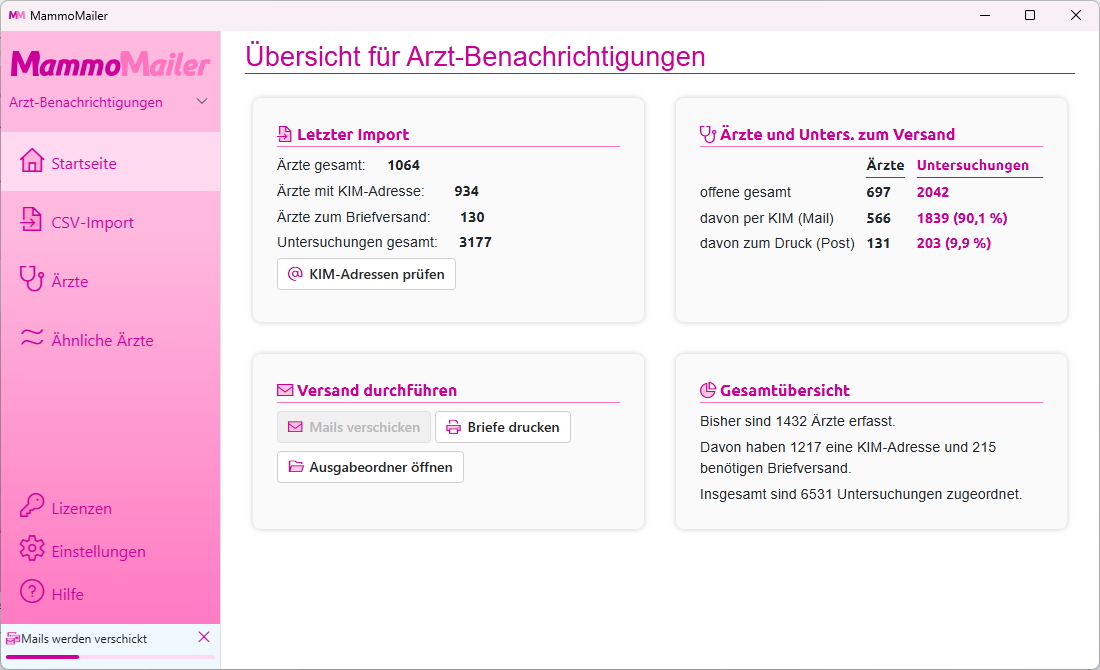Navigate to Ähnliche Ärzte

110,339
